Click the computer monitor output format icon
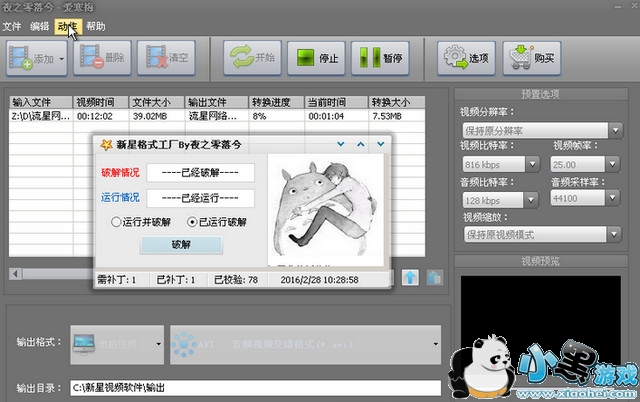 coord(84,344)
